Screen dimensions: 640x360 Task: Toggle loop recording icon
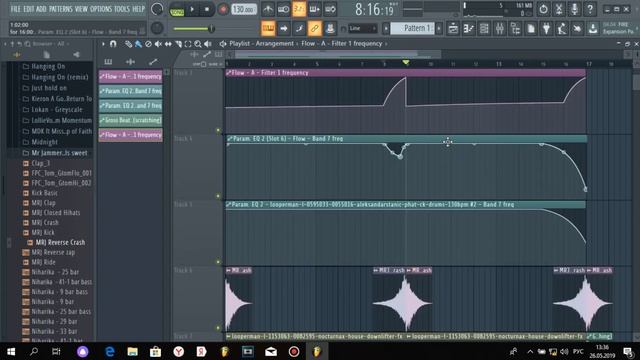[330, 9]
